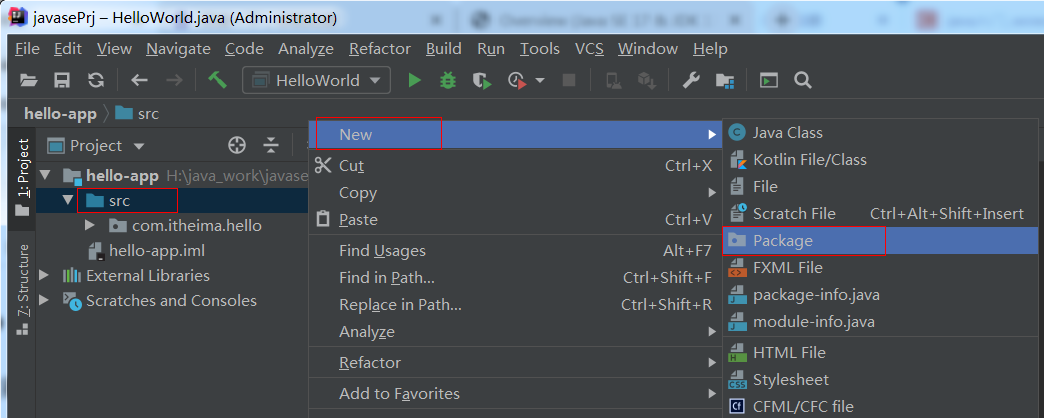1044x418 pixels.
Task: Expand External Libraries node
Action: 43,275
